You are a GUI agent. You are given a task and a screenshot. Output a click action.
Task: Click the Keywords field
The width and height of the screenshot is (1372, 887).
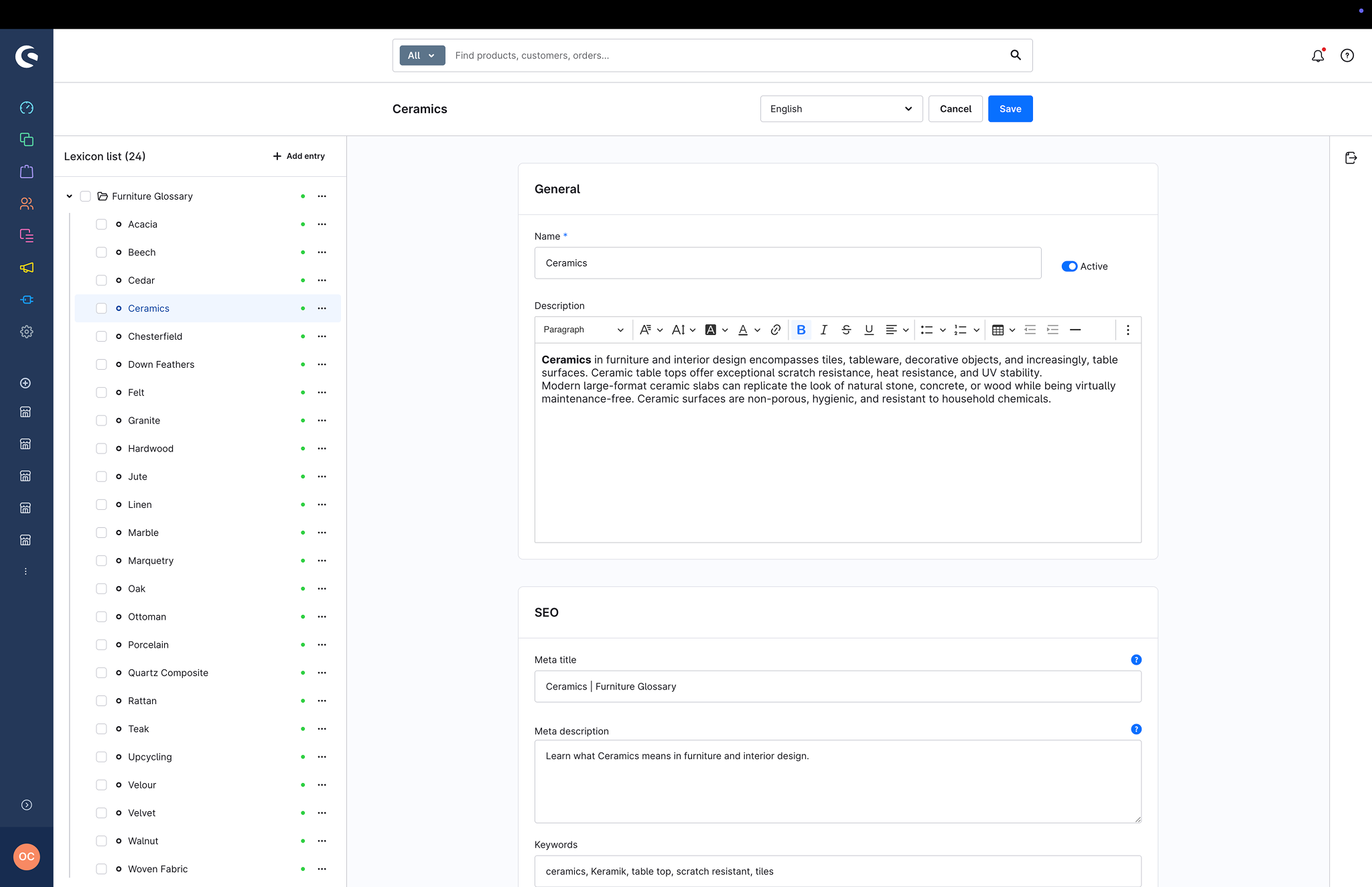coord(838,871)
